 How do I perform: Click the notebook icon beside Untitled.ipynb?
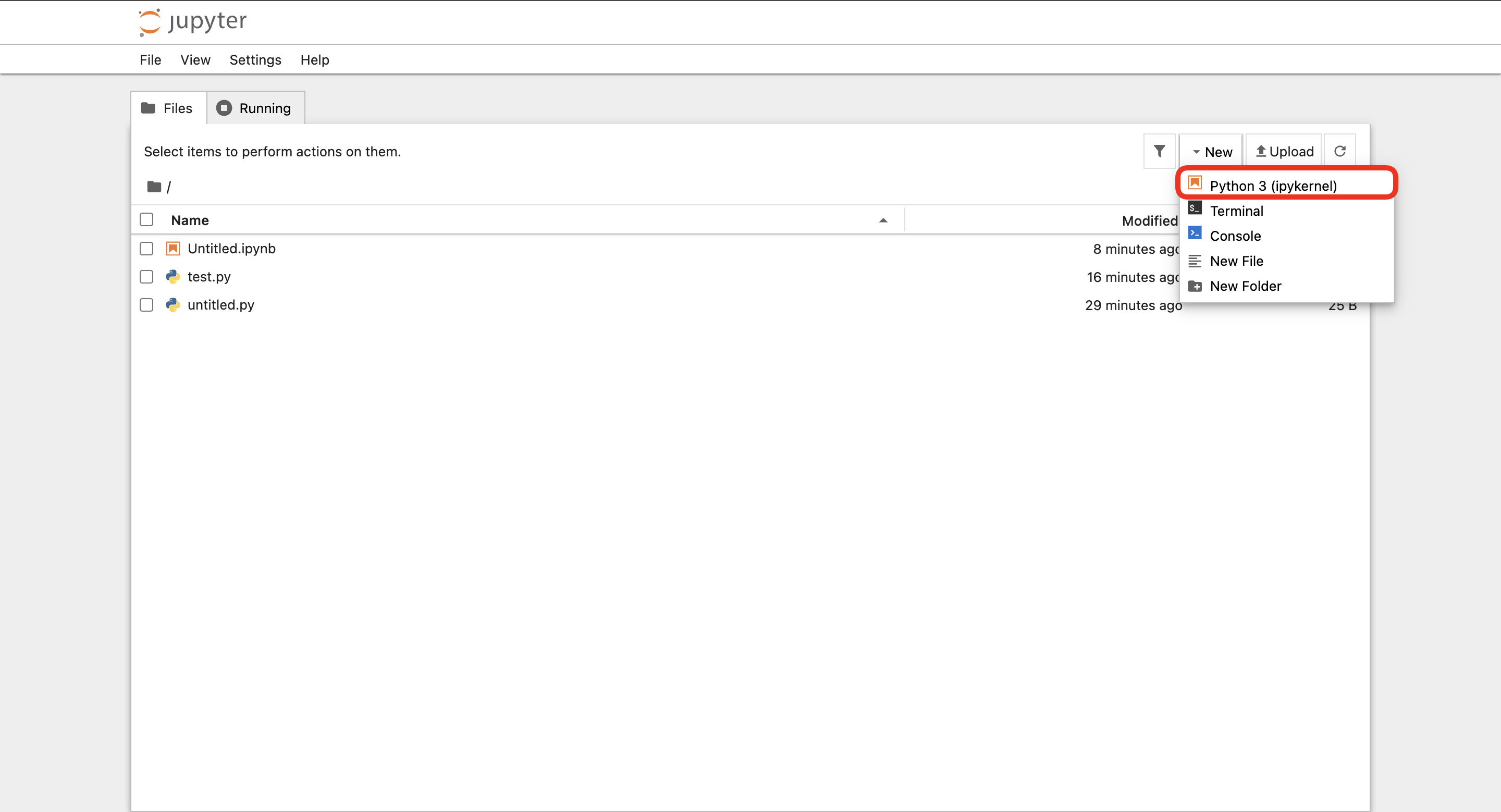pos(173,249)
